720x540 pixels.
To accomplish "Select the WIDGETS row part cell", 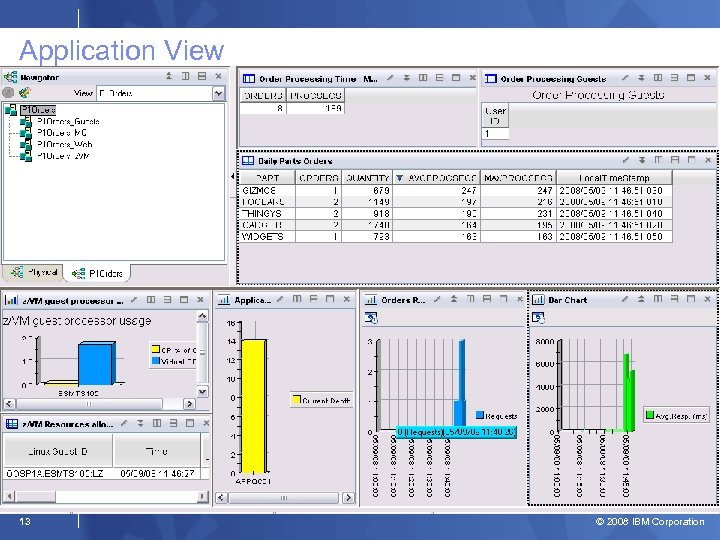I will [x=267, y=236].
